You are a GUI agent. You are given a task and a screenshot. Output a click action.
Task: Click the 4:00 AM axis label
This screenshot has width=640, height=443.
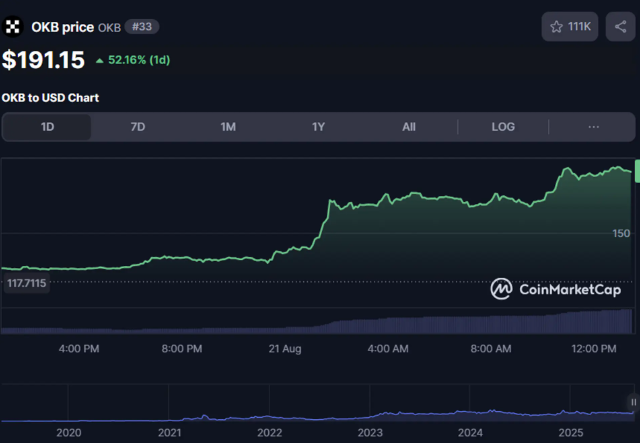pyautogui.click(x=388, y=349)
